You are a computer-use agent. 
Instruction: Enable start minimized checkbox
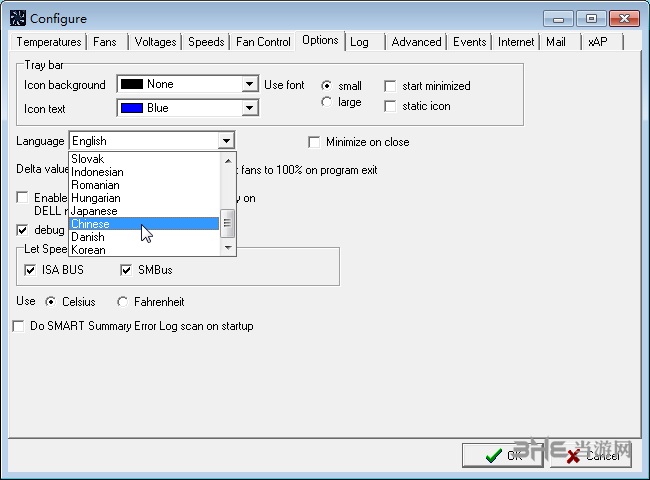pos(390,86)
